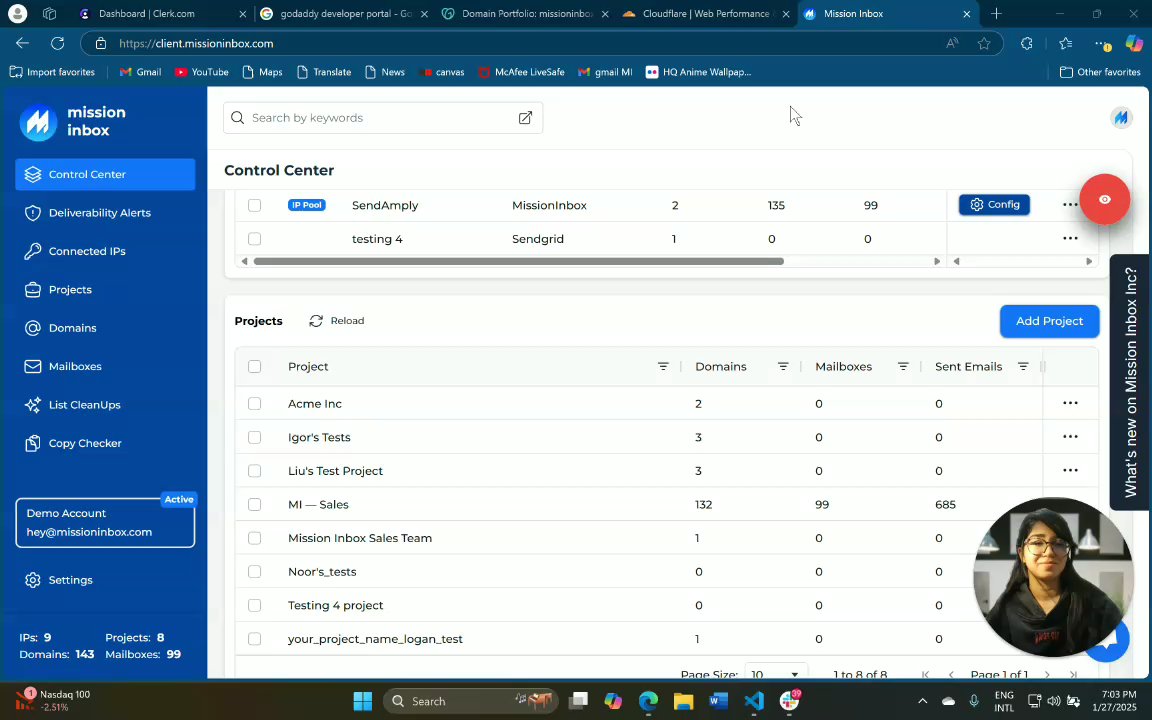Open the Mailboxes column filter menu

[903, 367]
